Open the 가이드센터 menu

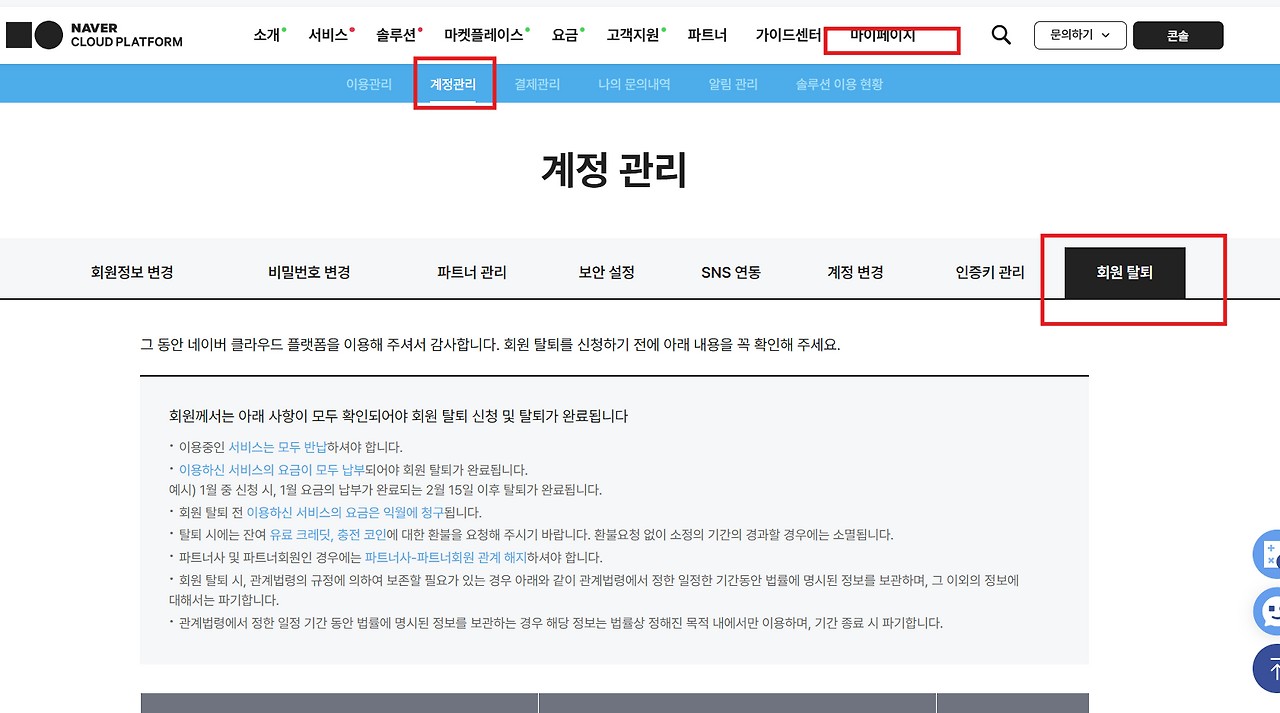(788, 35)
